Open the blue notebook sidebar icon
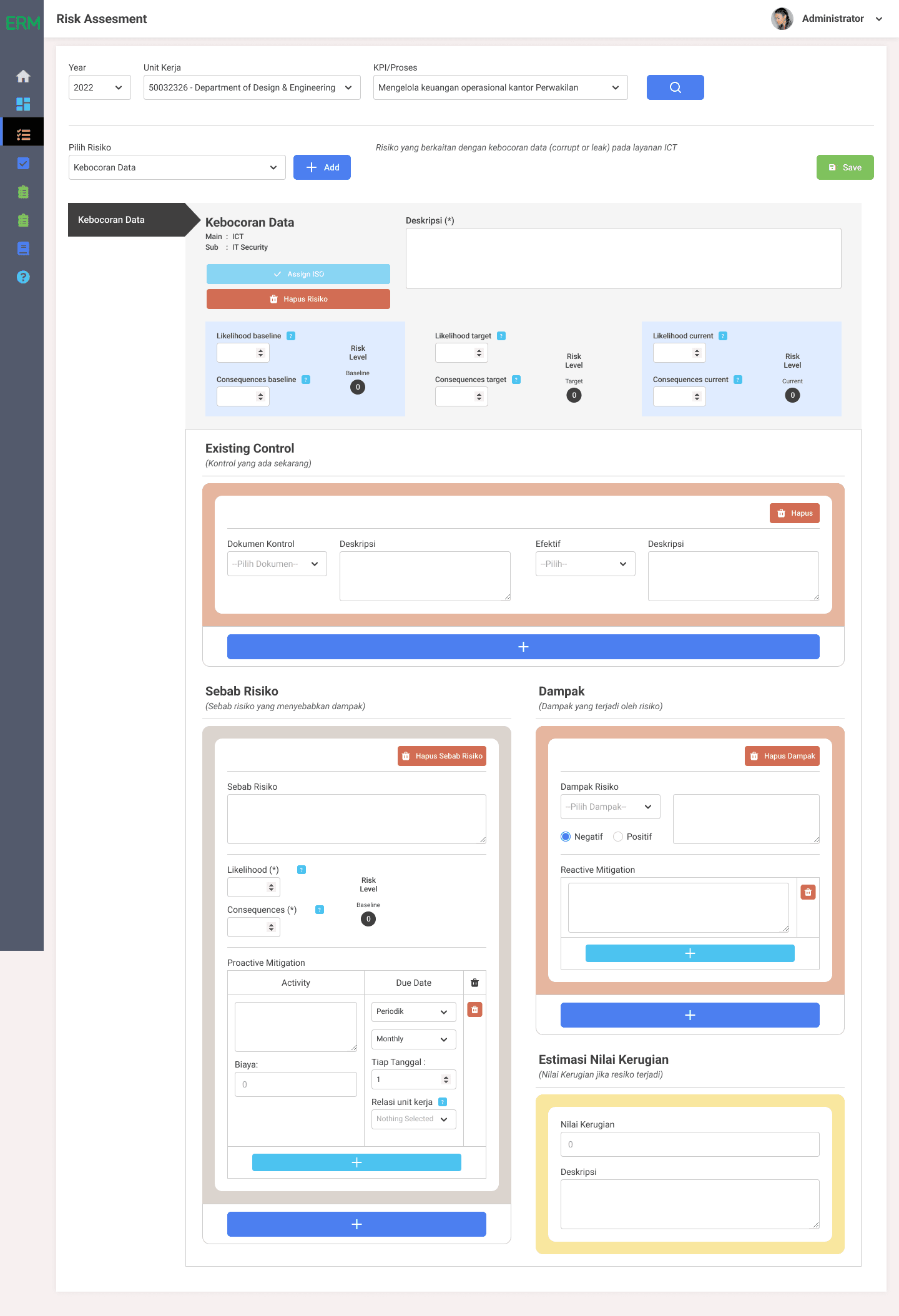Viewport: 899px width, 1316px height. (23, 248)
